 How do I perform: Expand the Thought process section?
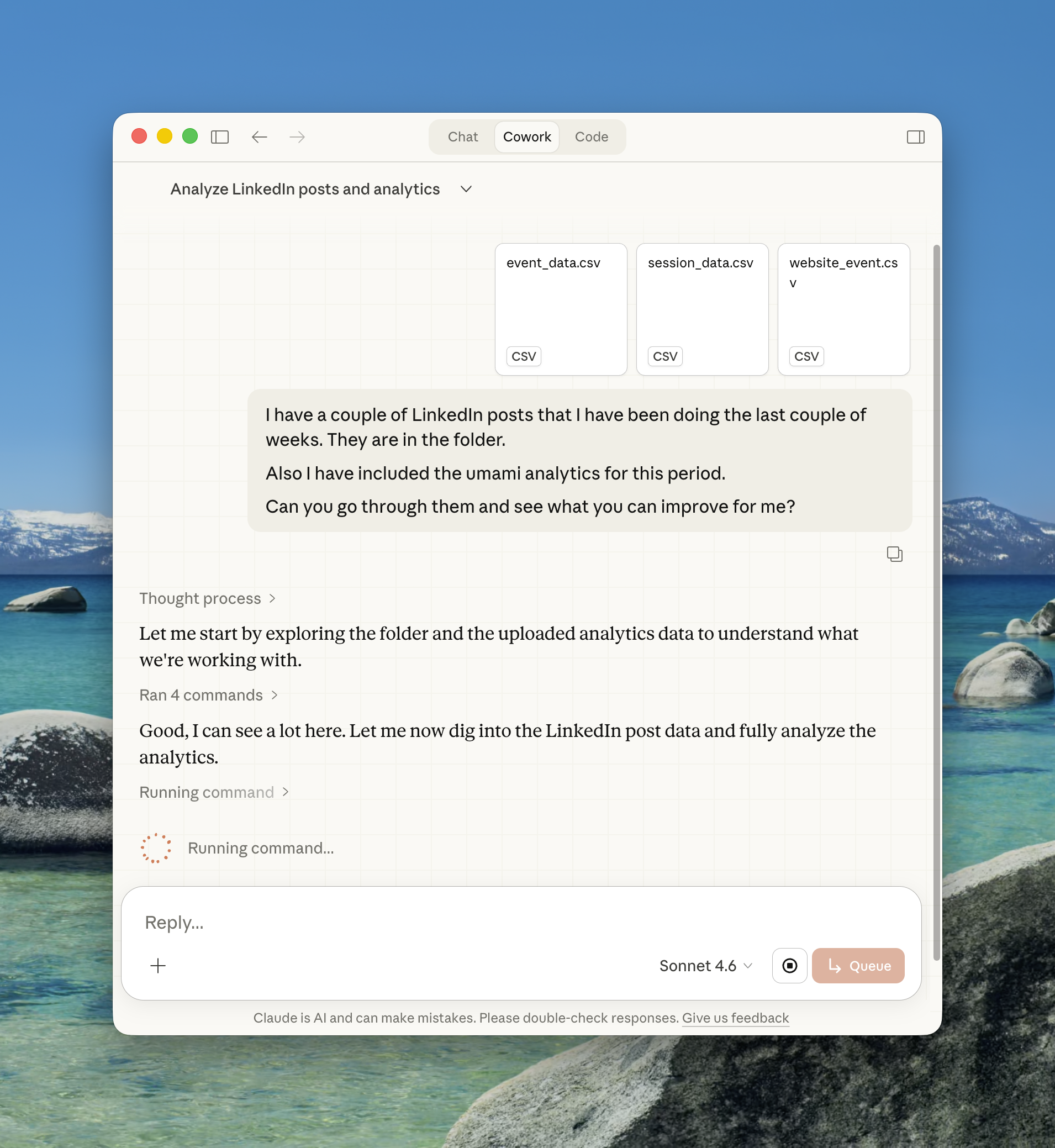208,598
